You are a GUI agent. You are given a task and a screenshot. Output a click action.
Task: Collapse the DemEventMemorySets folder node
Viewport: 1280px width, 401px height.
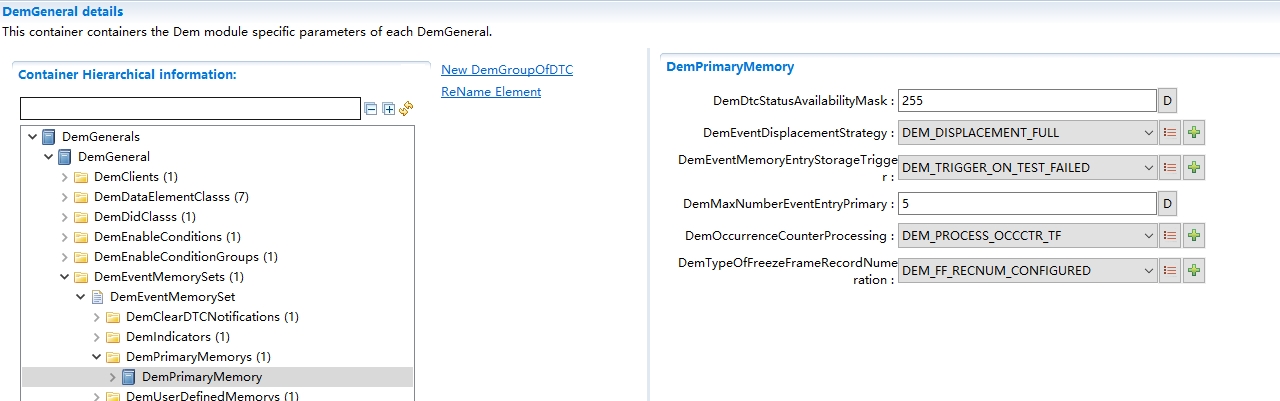click(65, 277)
